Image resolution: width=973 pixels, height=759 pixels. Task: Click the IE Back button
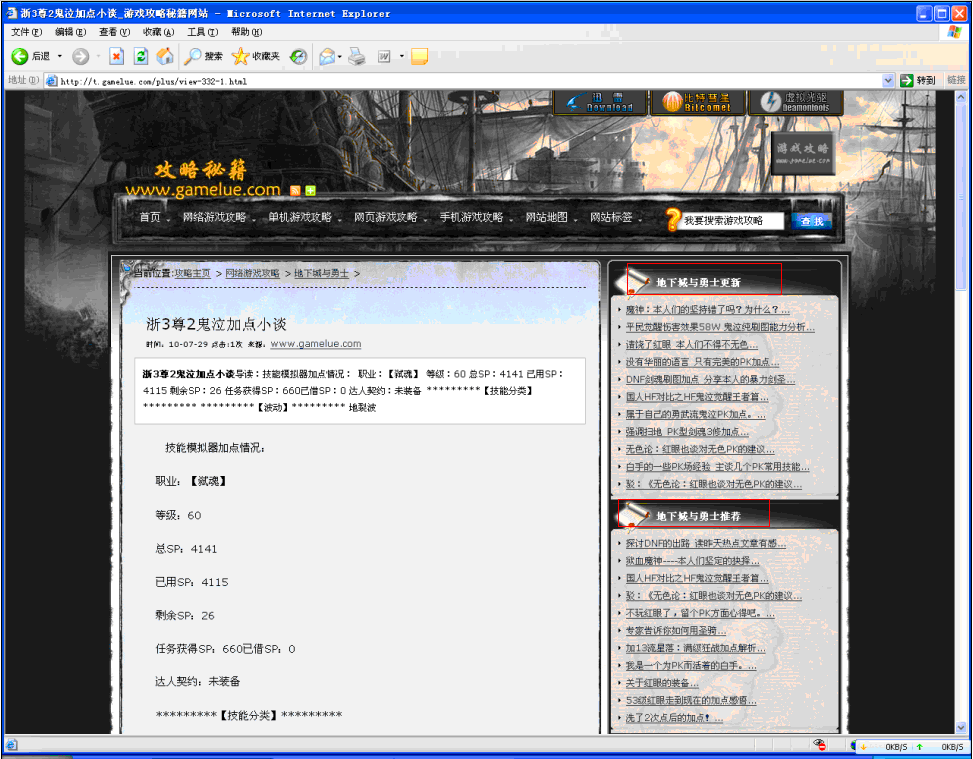tap(30, 56)
